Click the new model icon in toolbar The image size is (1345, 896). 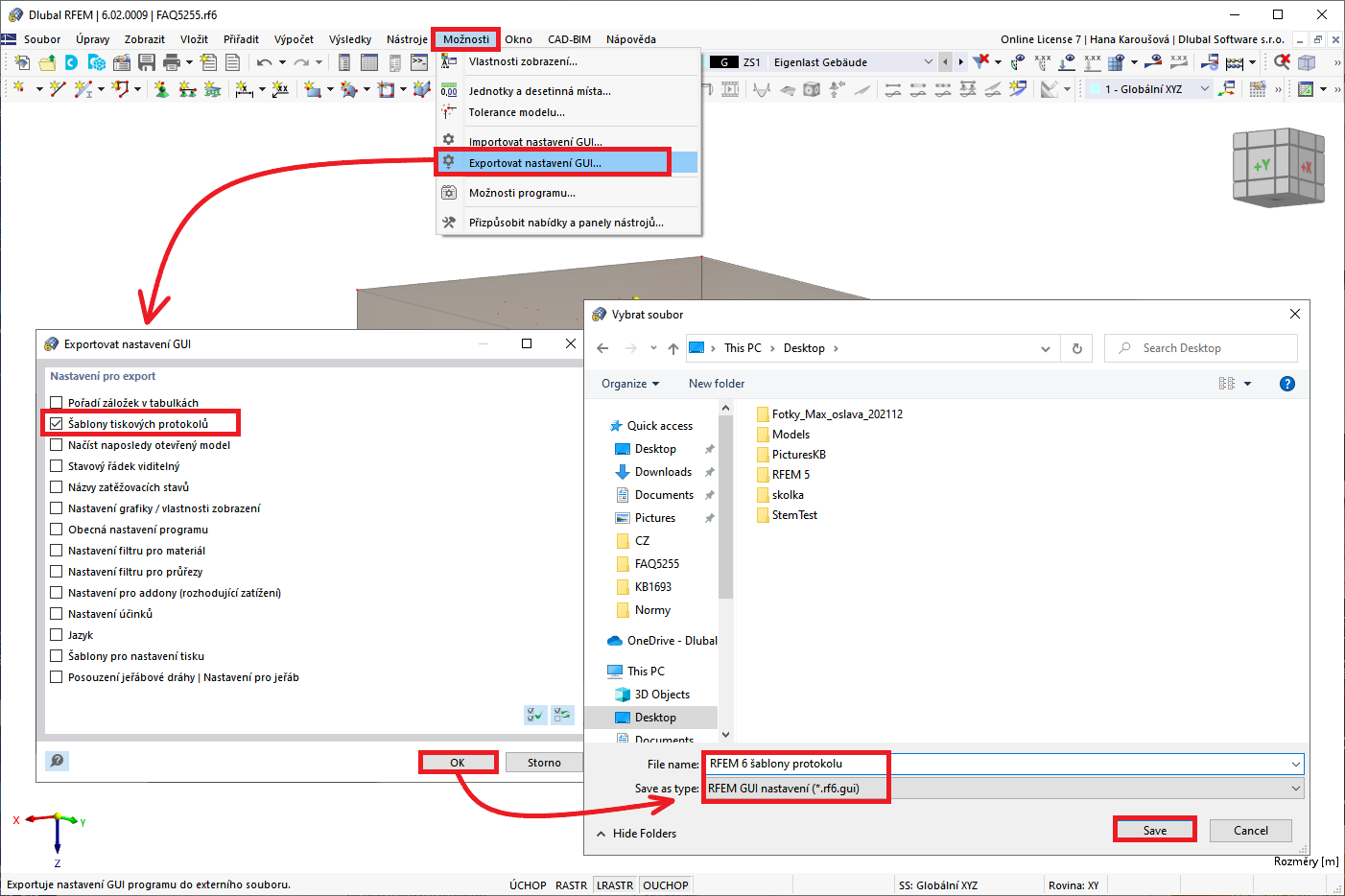21,62
